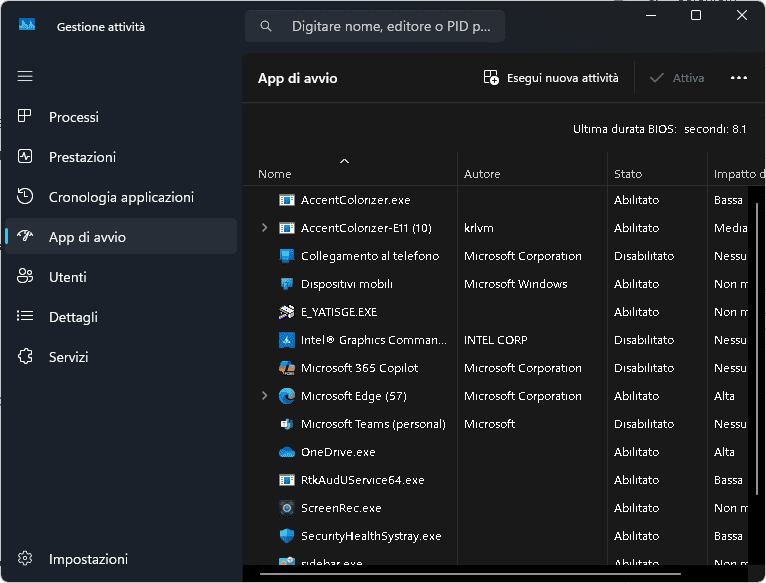The image size is (766, 583).
Task: Click the Attiva enable button
Action: pos(677,78)
